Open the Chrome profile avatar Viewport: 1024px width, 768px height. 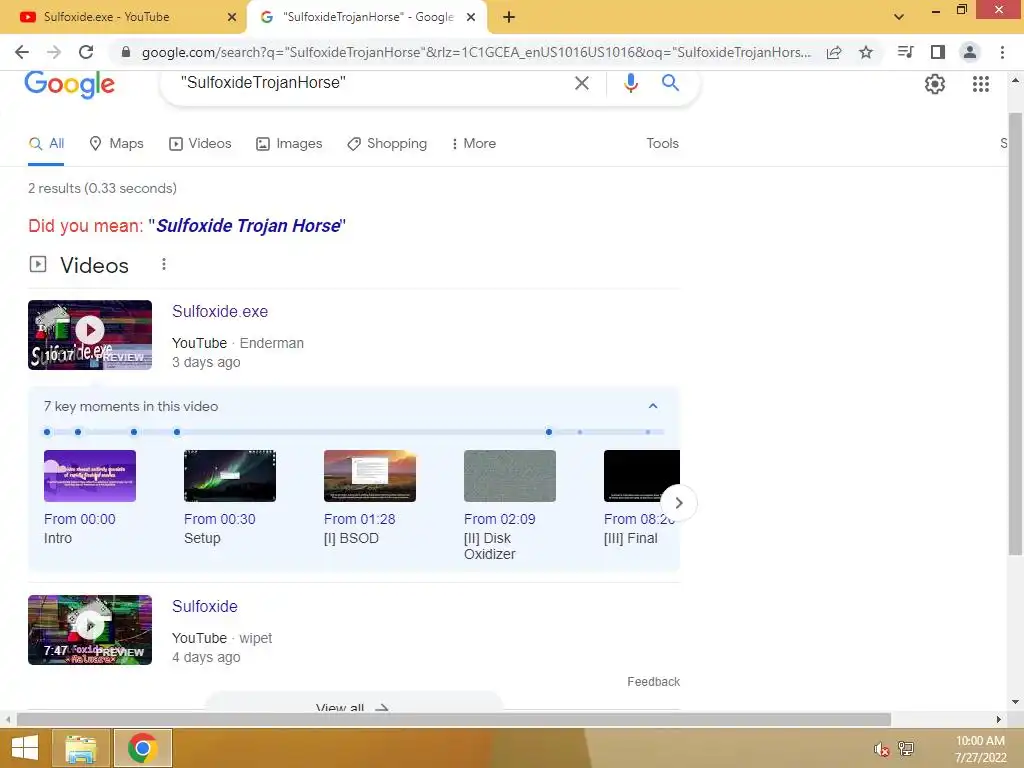click(x=970, y=52)
